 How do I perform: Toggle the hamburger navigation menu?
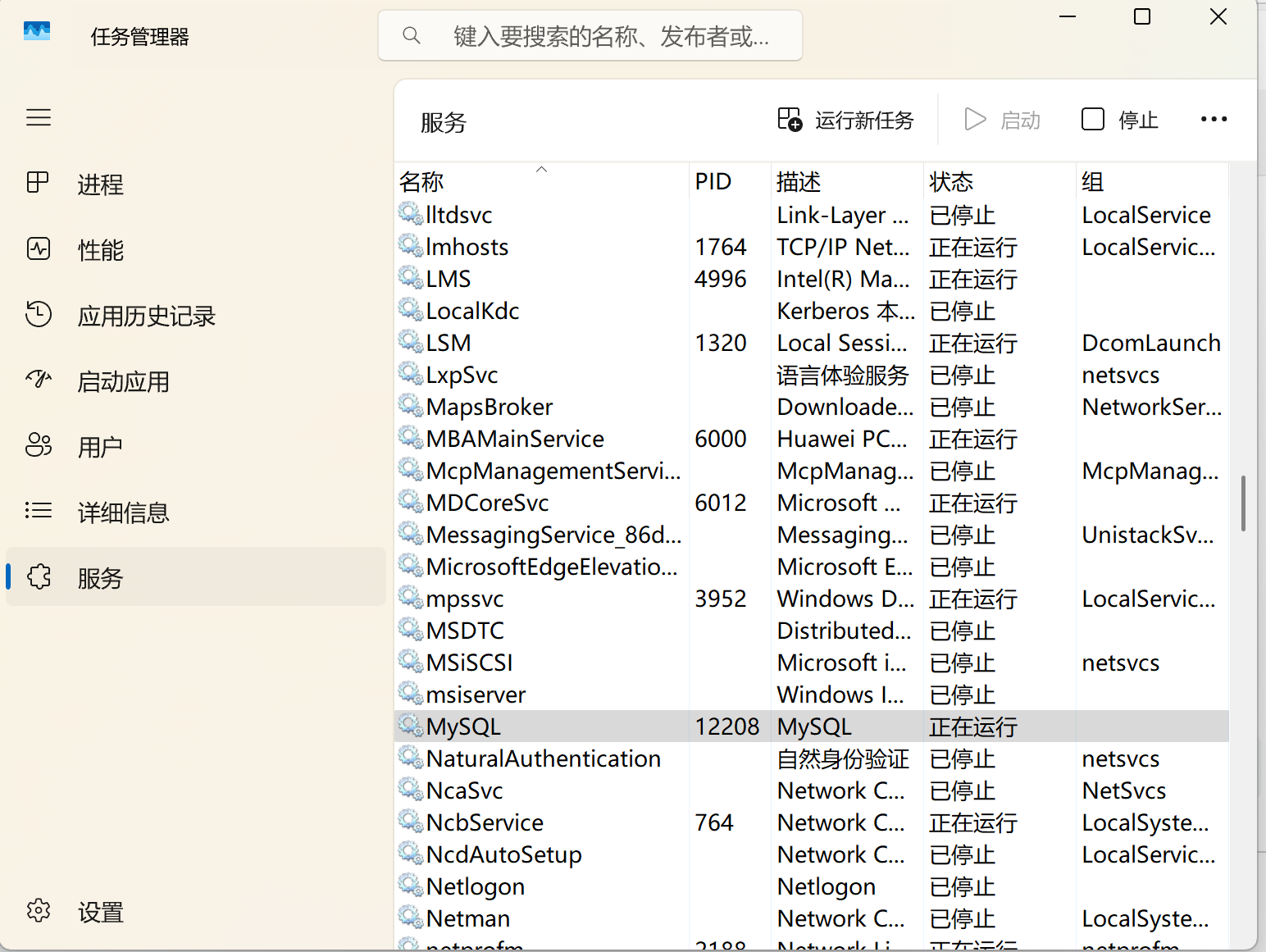point(39,117)
